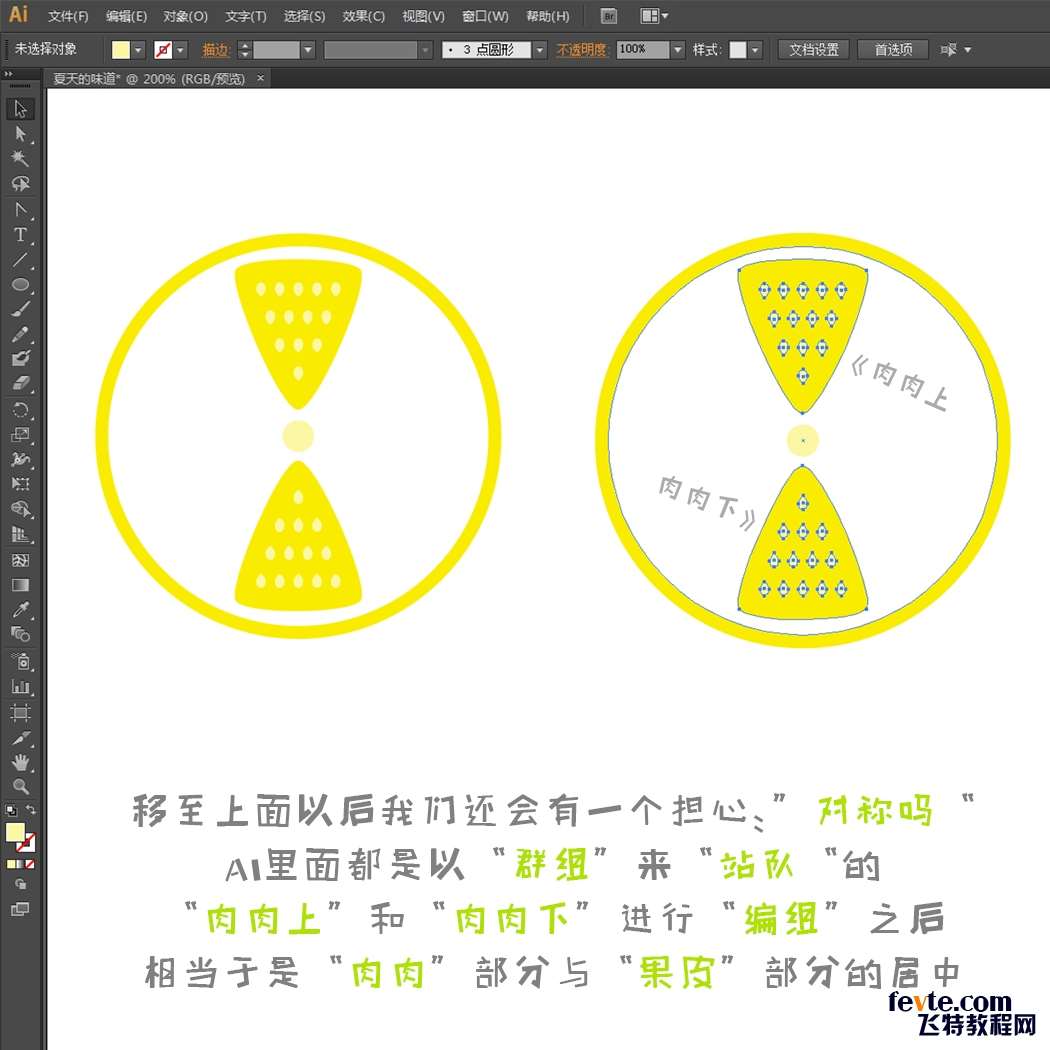Open the 3 点圆形 brush dropdown
Viewport: 1050px width, 1050px height.
(x=540, y=49)
